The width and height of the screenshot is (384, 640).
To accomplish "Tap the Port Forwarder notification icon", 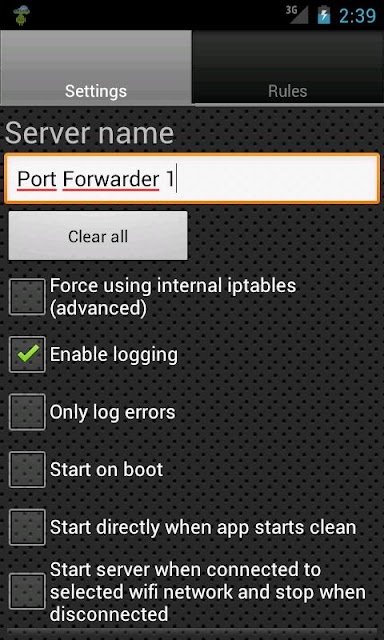I will pos(21,15).
